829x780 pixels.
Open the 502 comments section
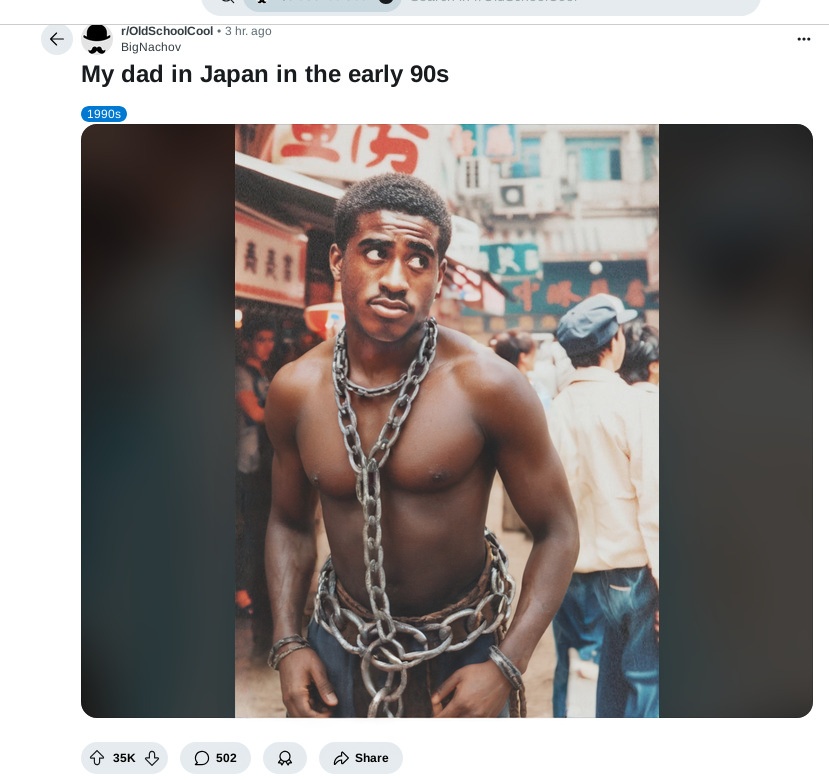point(215,758)
